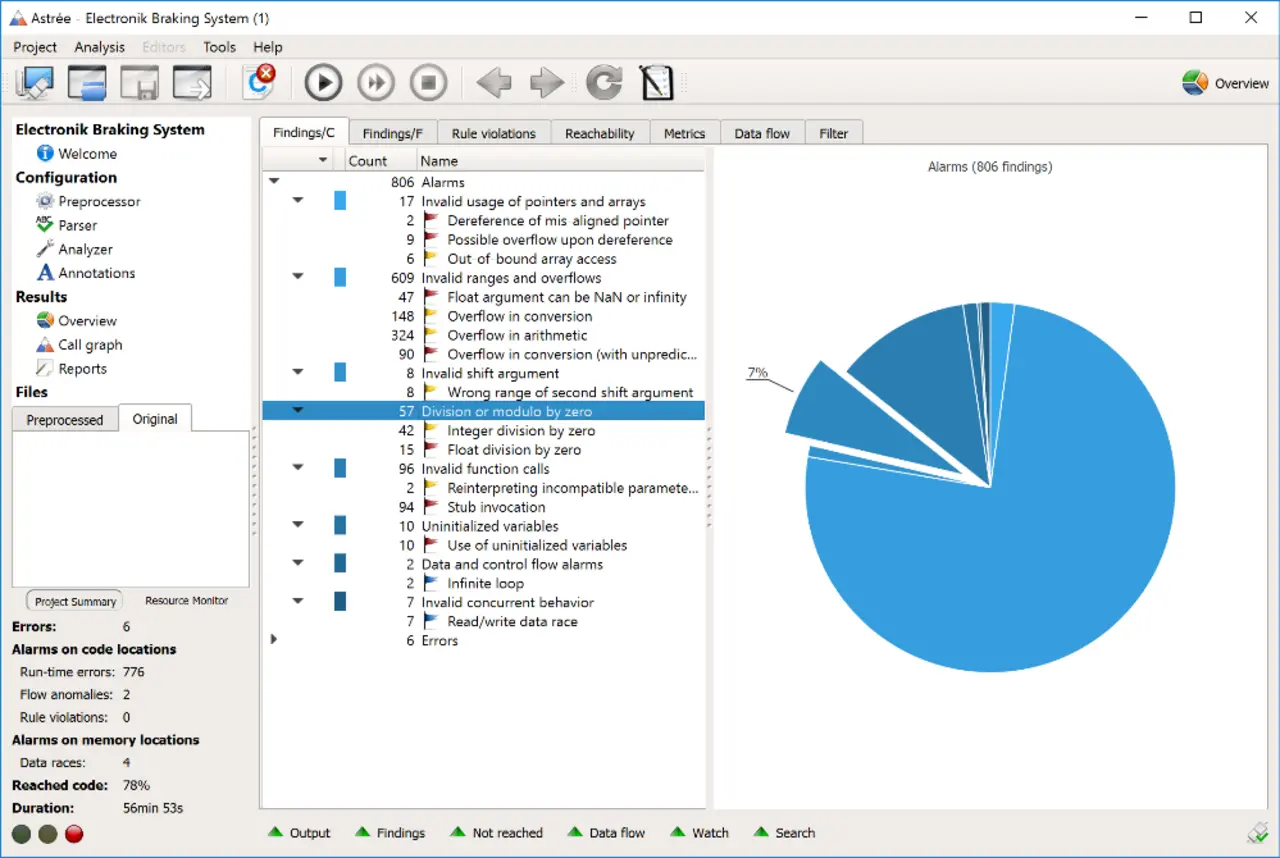Collapse Division or modulo by zero node
Screen dimensions: 1280x858
[x=297, y=410]
